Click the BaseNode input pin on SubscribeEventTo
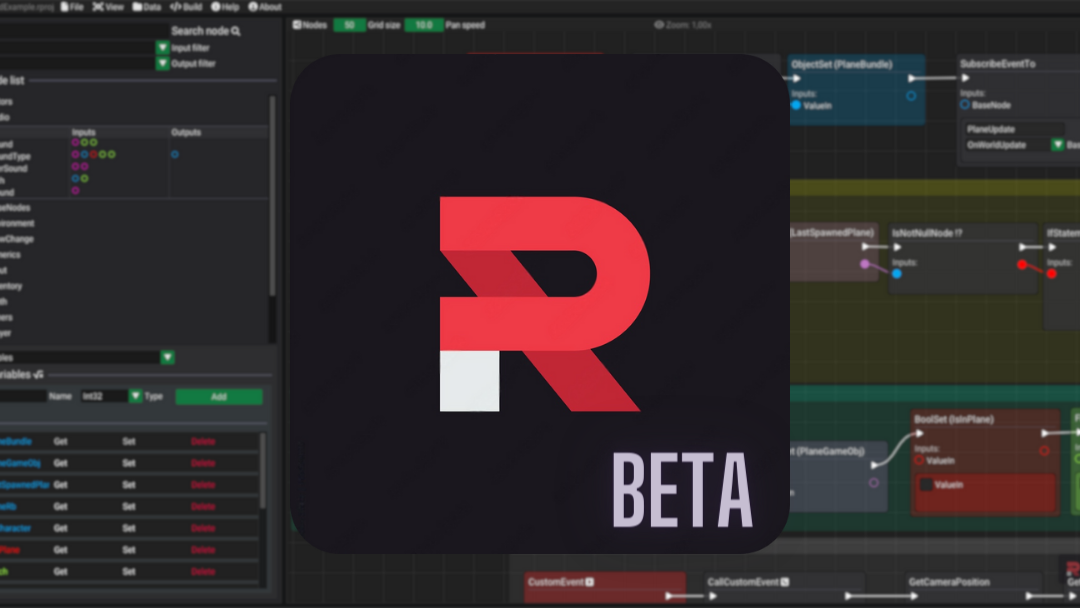The width and height of the screenshot is (1080, 608). (965, 105)
